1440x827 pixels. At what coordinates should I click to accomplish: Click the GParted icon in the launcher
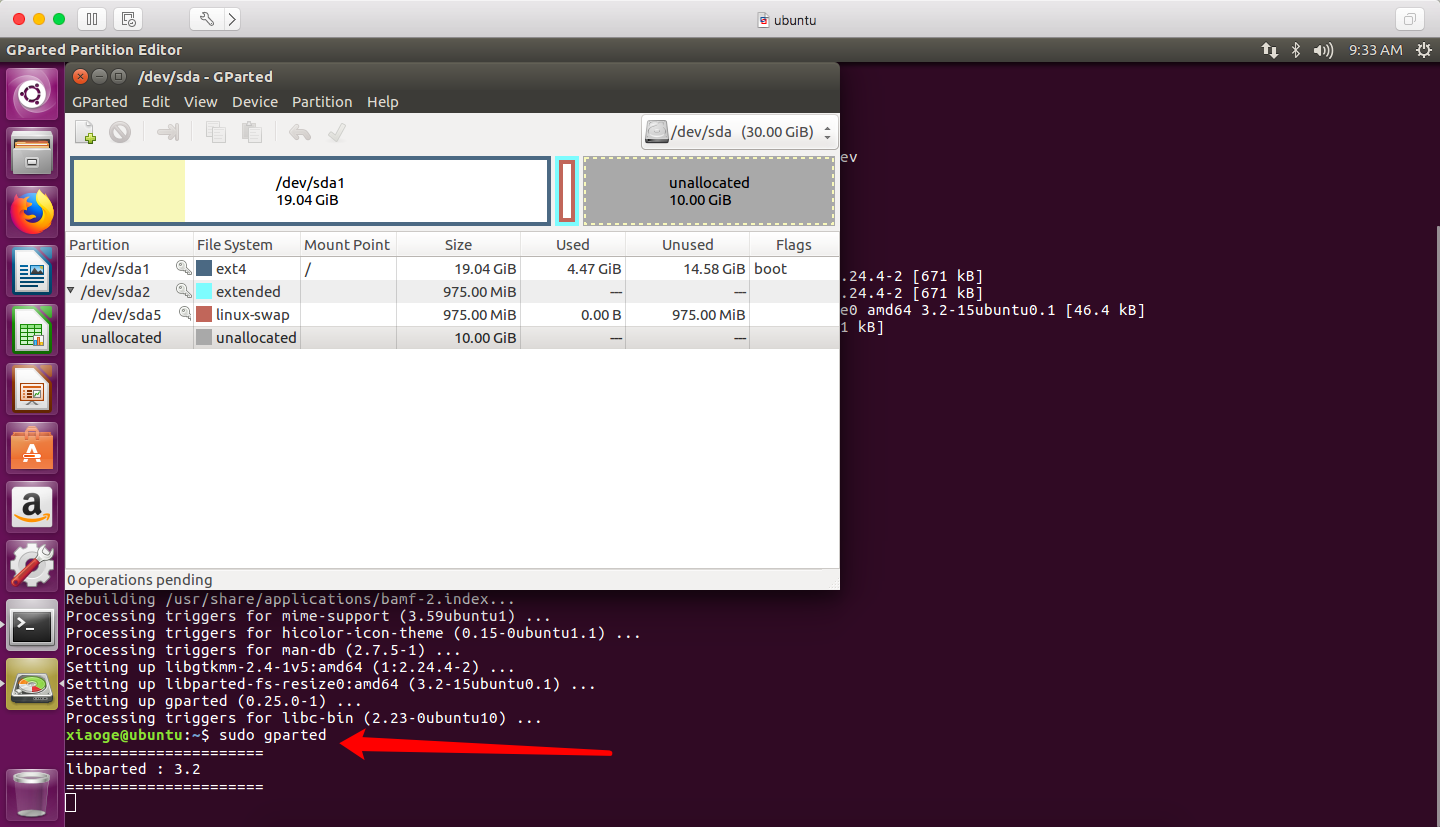(x=32, y=684)
